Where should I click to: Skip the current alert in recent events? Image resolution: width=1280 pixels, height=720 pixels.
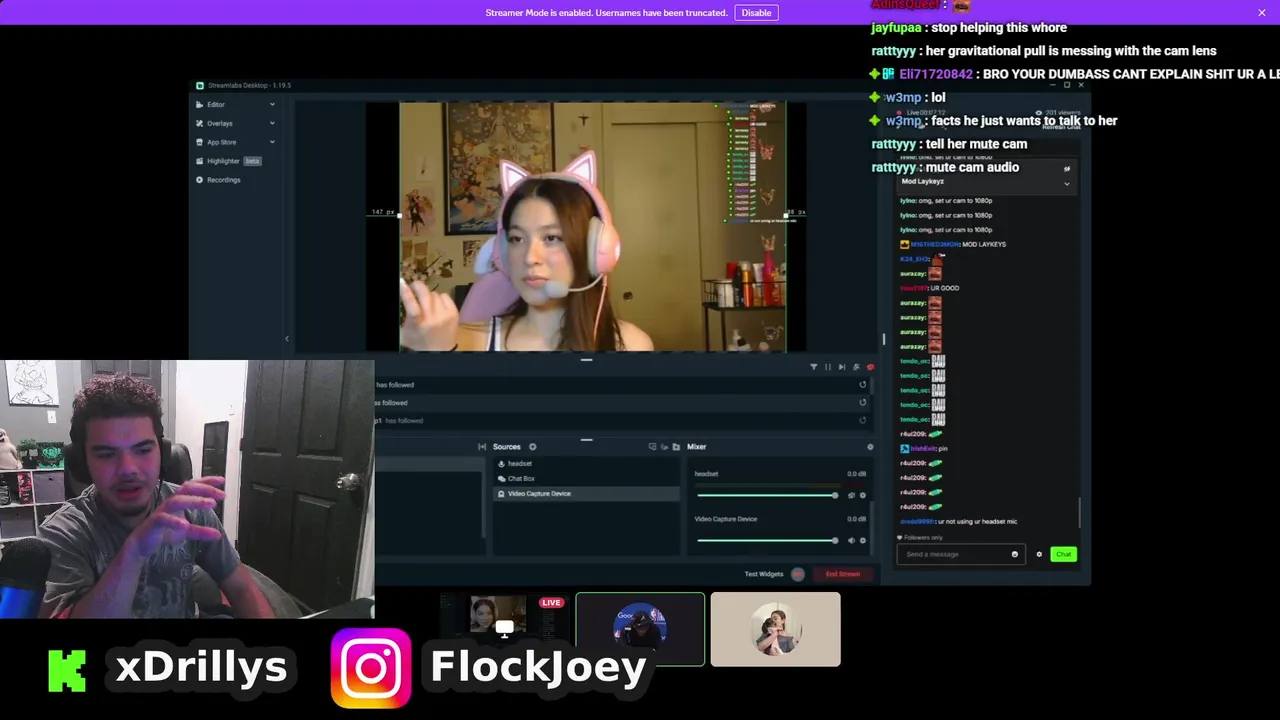tap(841, 367)
